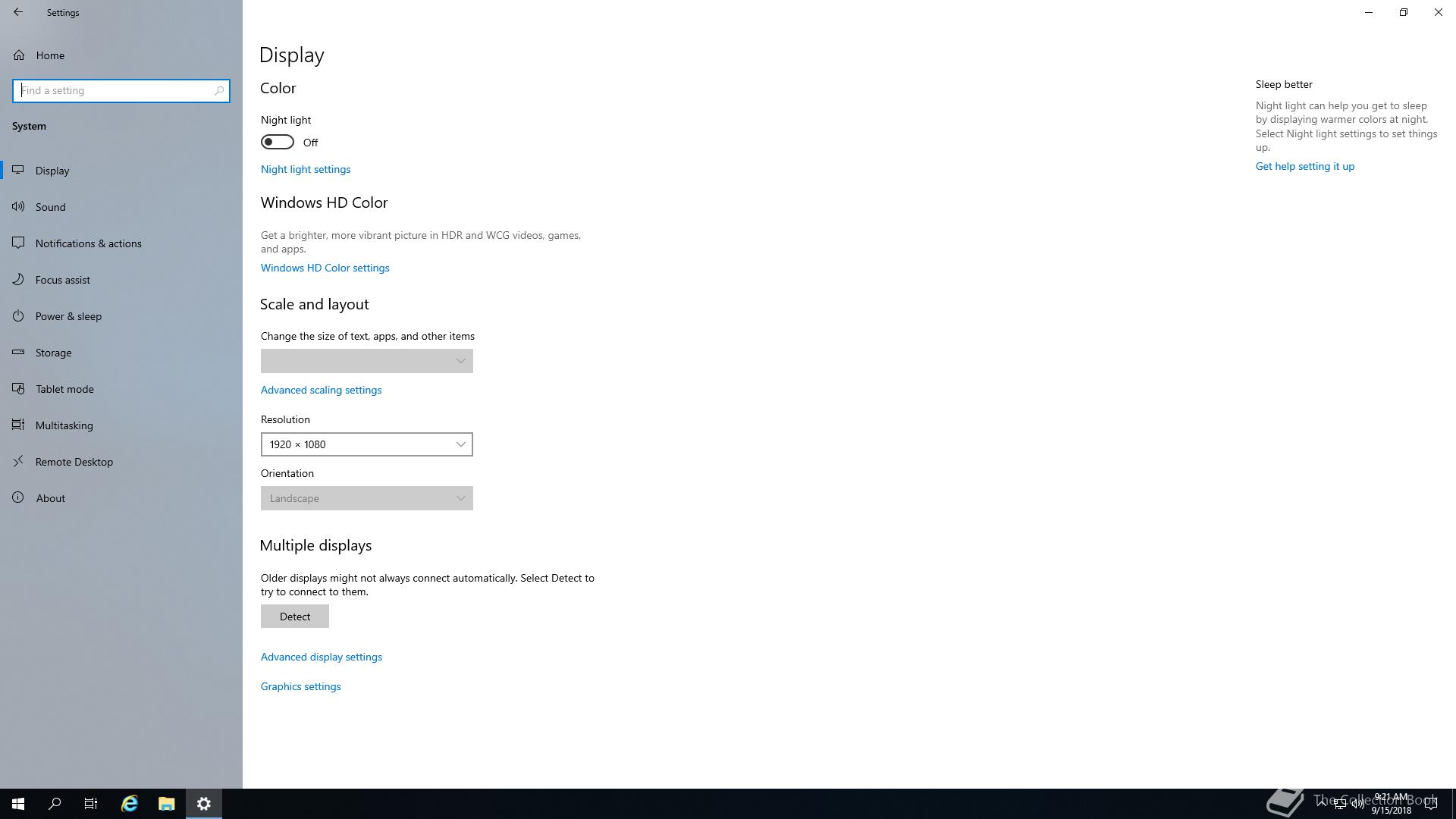Click the Windows HD Color heading

point(325,202)
